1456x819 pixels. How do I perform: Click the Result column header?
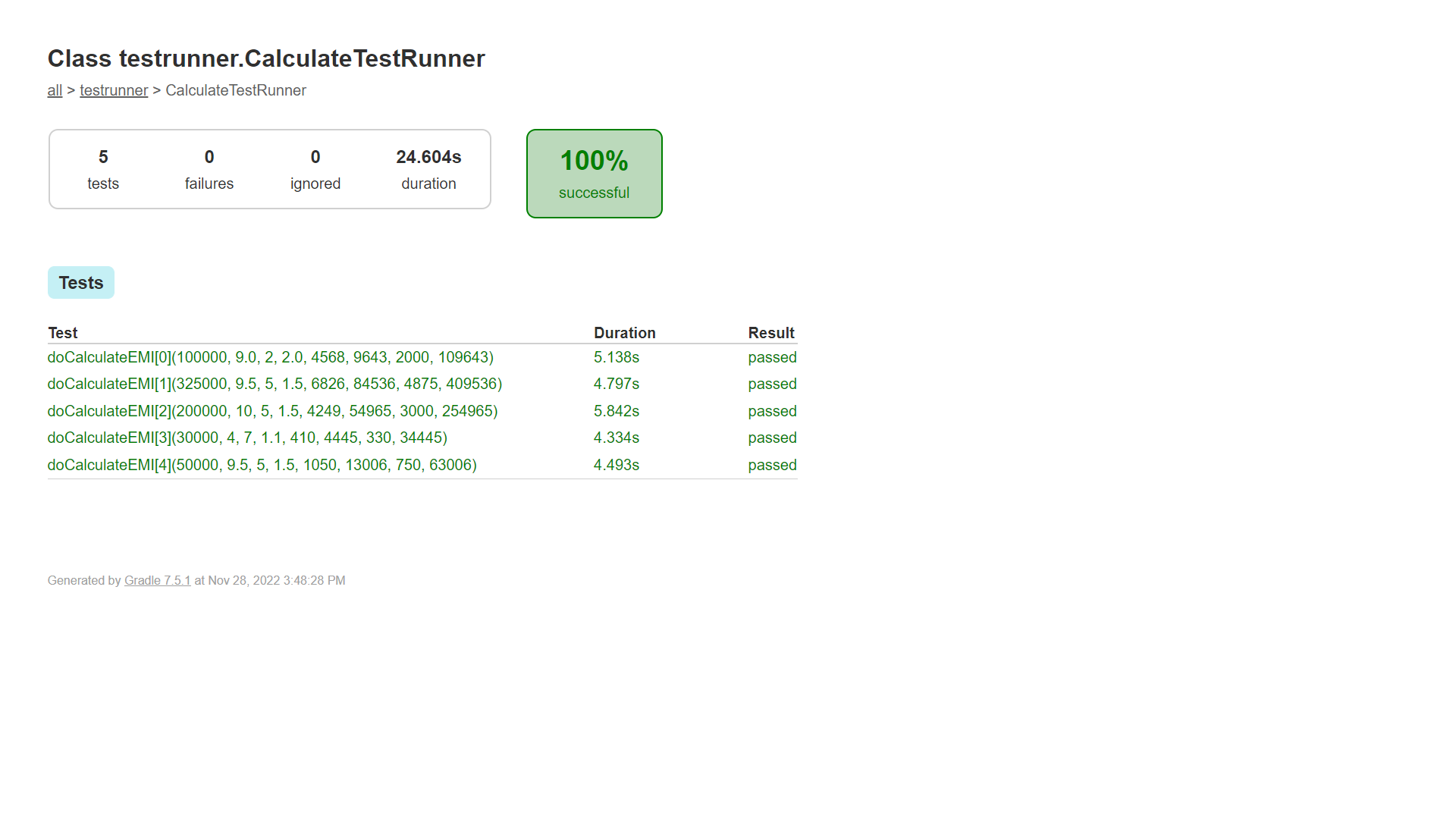pos(770,333)
